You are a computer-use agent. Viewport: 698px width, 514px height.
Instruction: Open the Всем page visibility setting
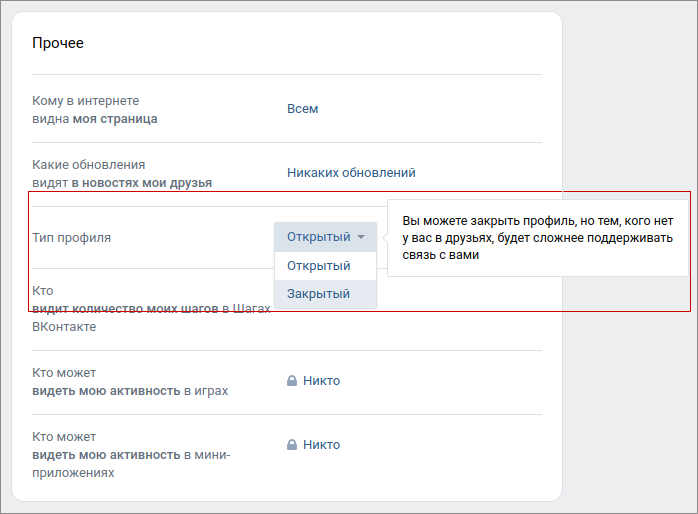click(303, 109)
